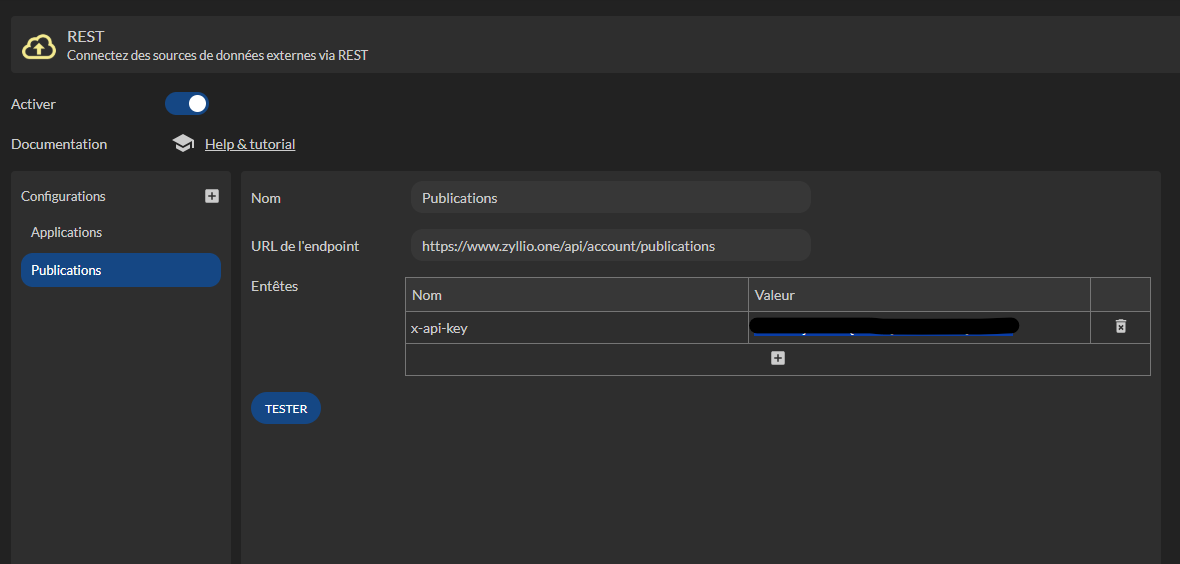Click the Configurations panel heading
This screenshot has width=1180, height=564.
(63, 196)
